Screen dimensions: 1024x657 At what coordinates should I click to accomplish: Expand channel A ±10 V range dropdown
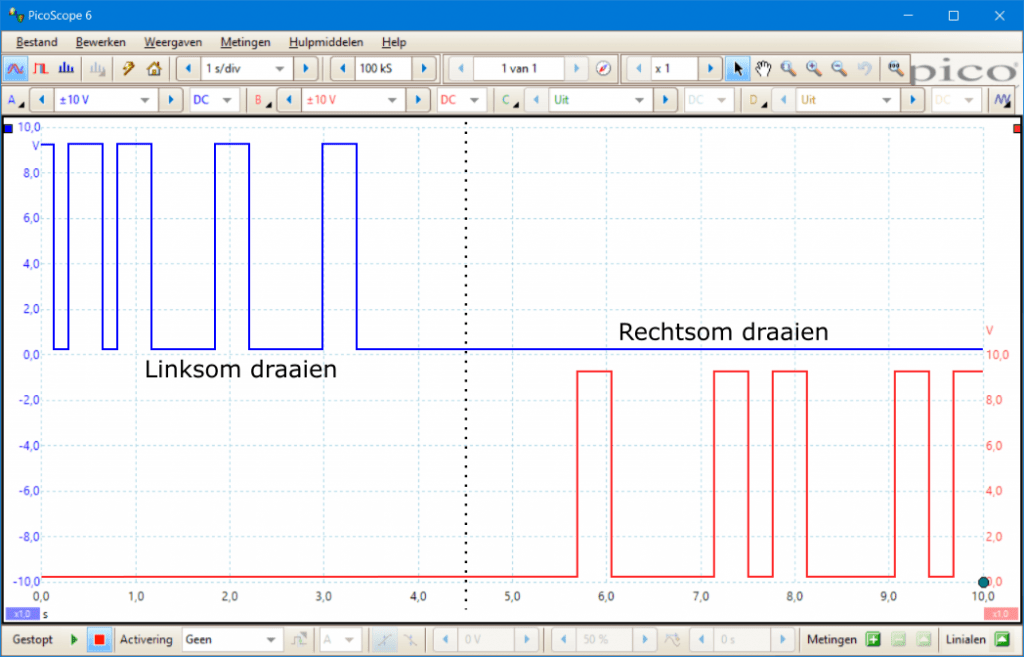(146, 100)
